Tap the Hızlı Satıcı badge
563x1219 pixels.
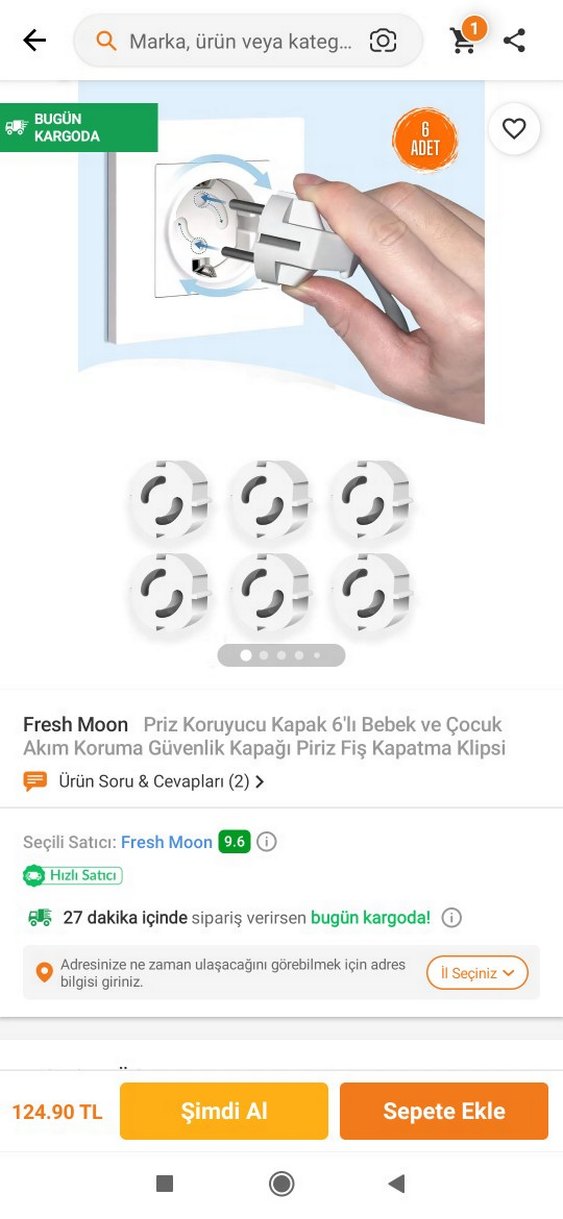(x=73, y=875)
